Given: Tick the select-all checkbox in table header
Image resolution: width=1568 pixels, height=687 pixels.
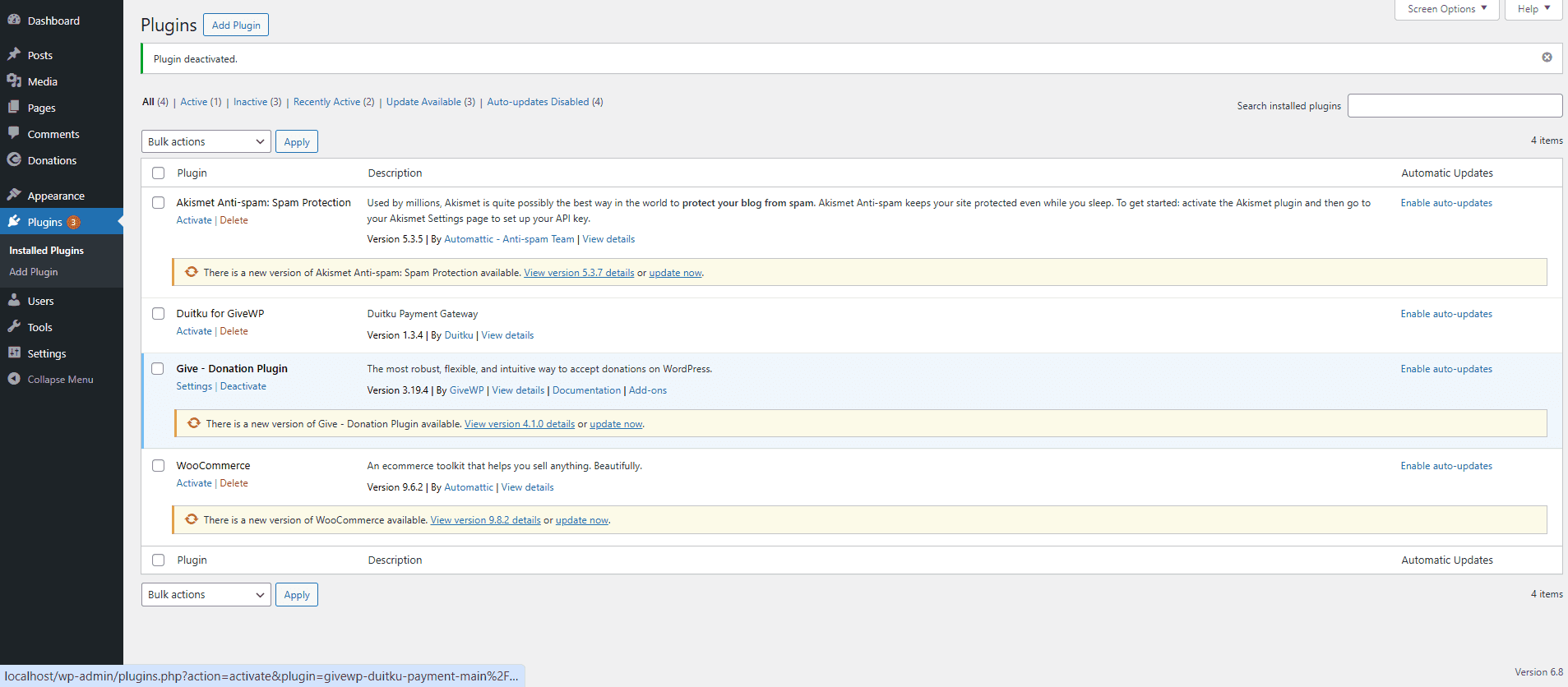Looking at the screenshot, I should [x=158, y=173].
